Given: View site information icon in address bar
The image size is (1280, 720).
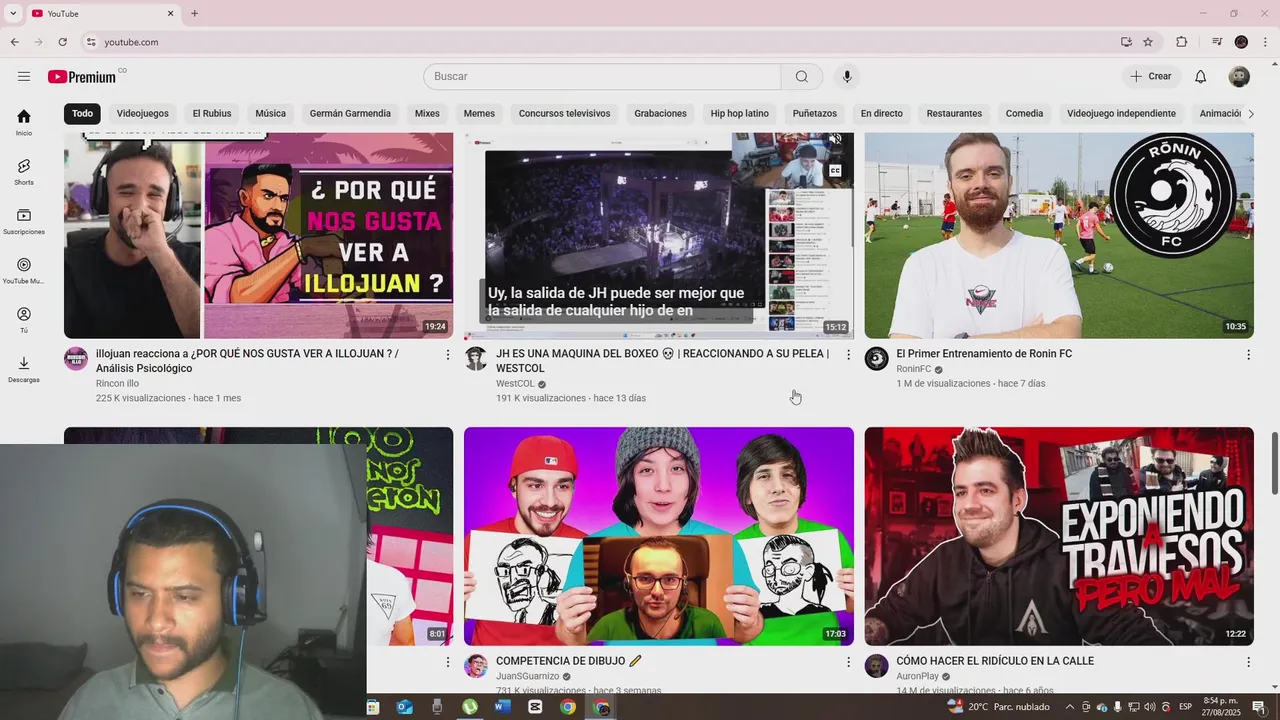Looking at the screenshot, I should click(x=91, y=42).
